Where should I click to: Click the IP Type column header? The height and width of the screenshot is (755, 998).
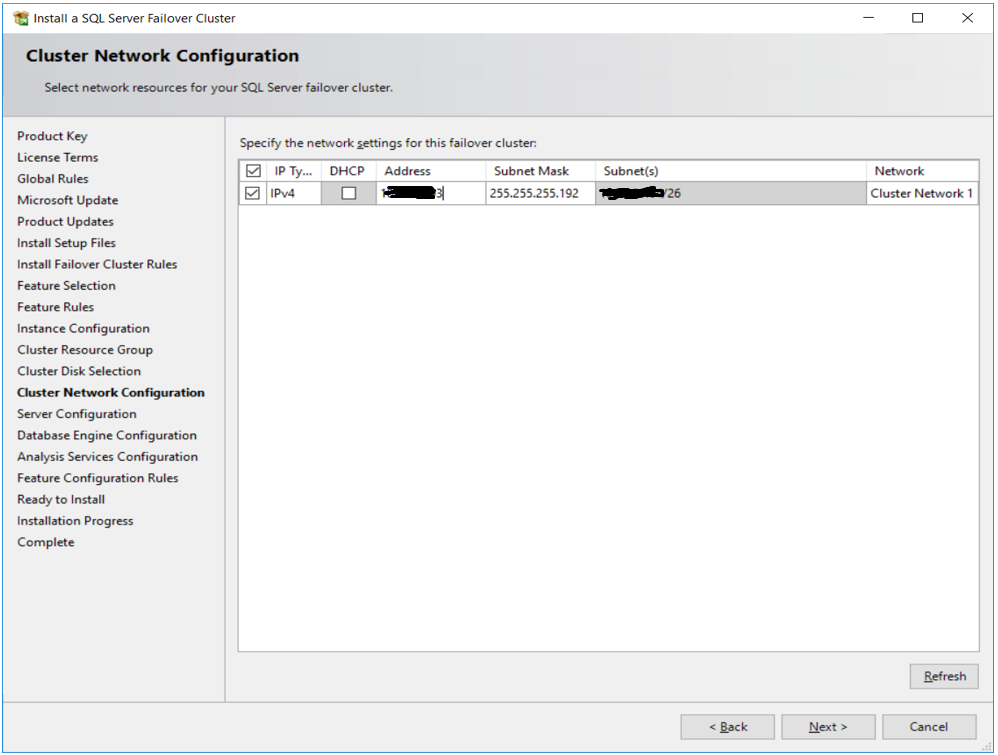[293, 171]
